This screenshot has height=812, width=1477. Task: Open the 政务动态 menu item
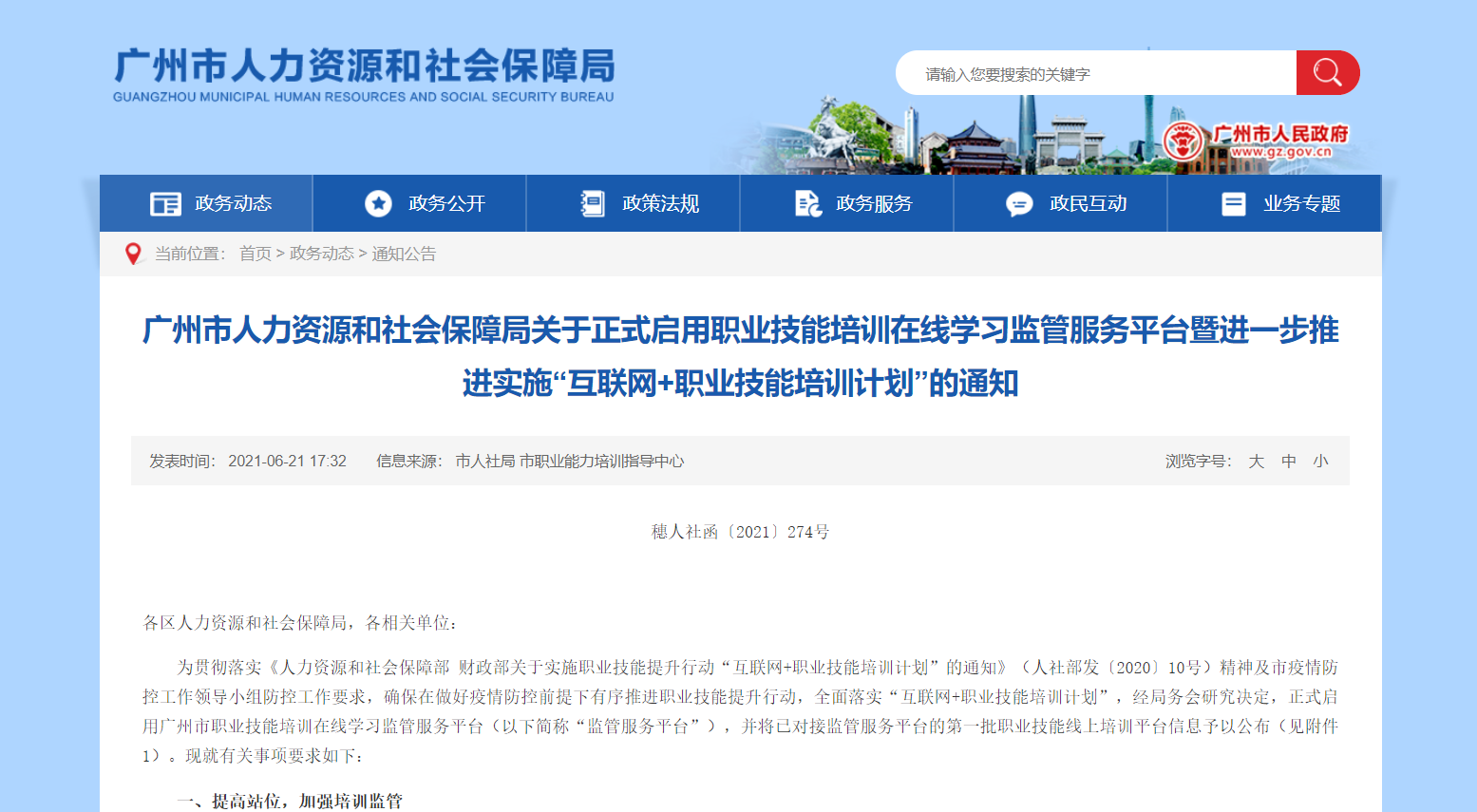(234, 204)
